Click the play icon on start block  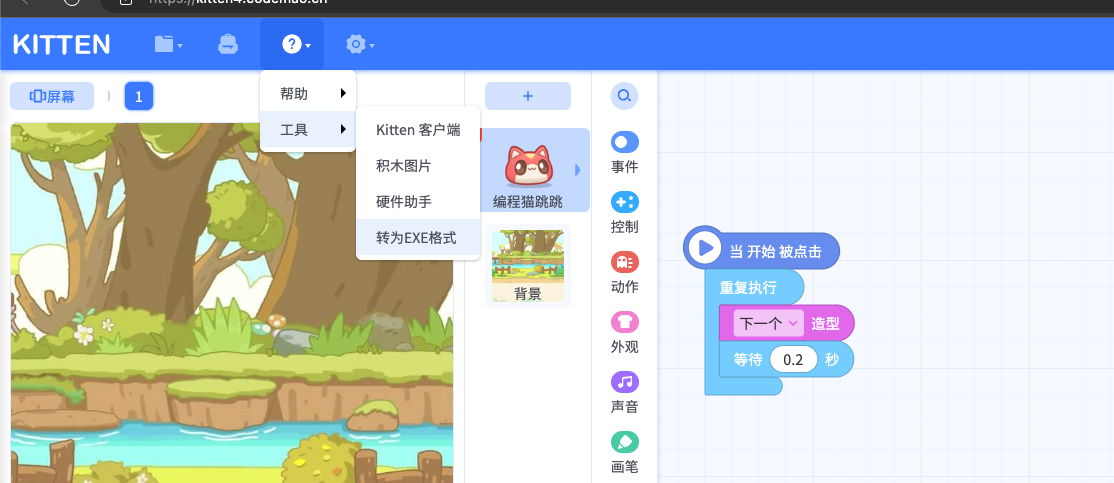click(x=705, y=248)
